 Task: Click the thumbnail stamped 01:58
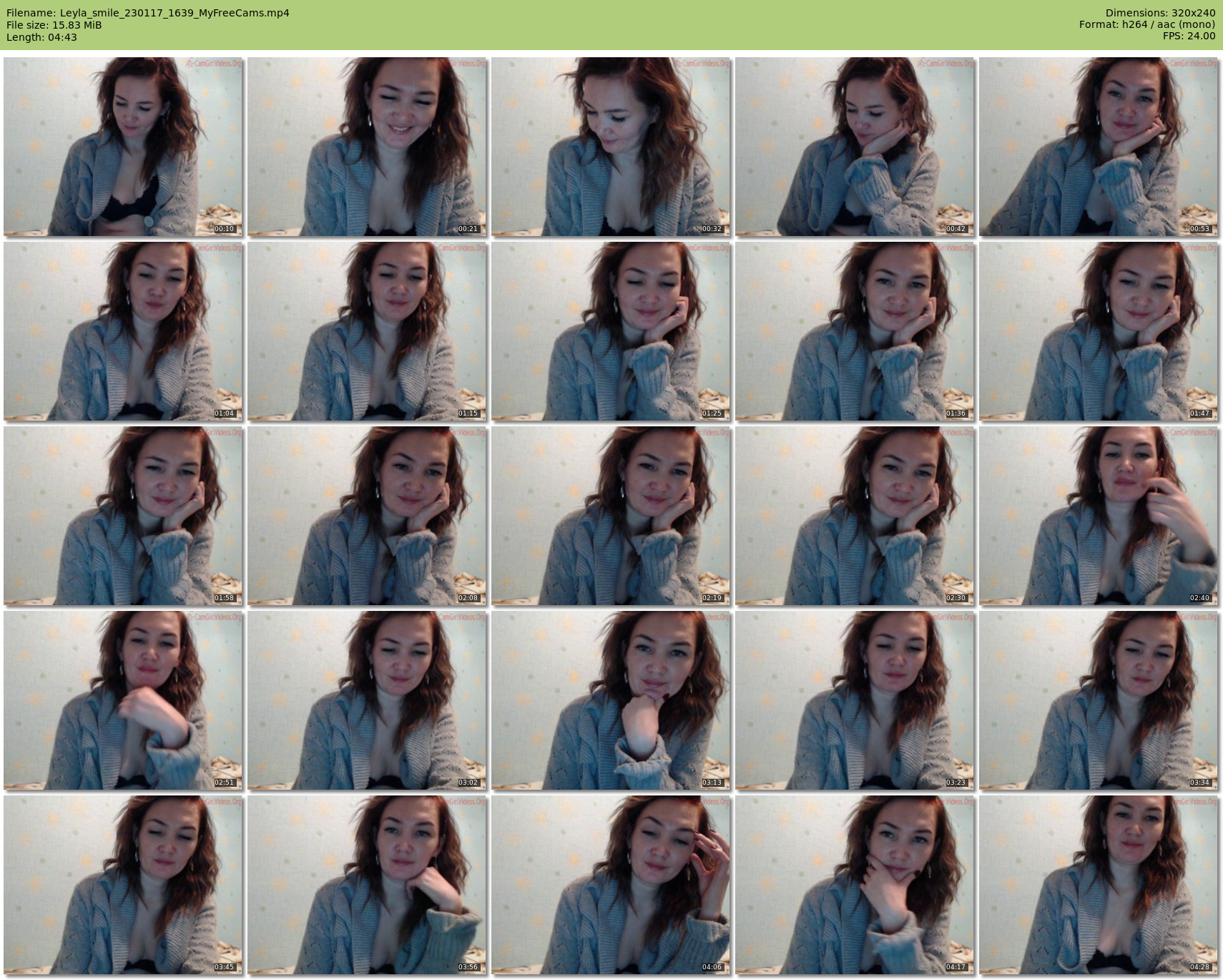pos(123,516)
